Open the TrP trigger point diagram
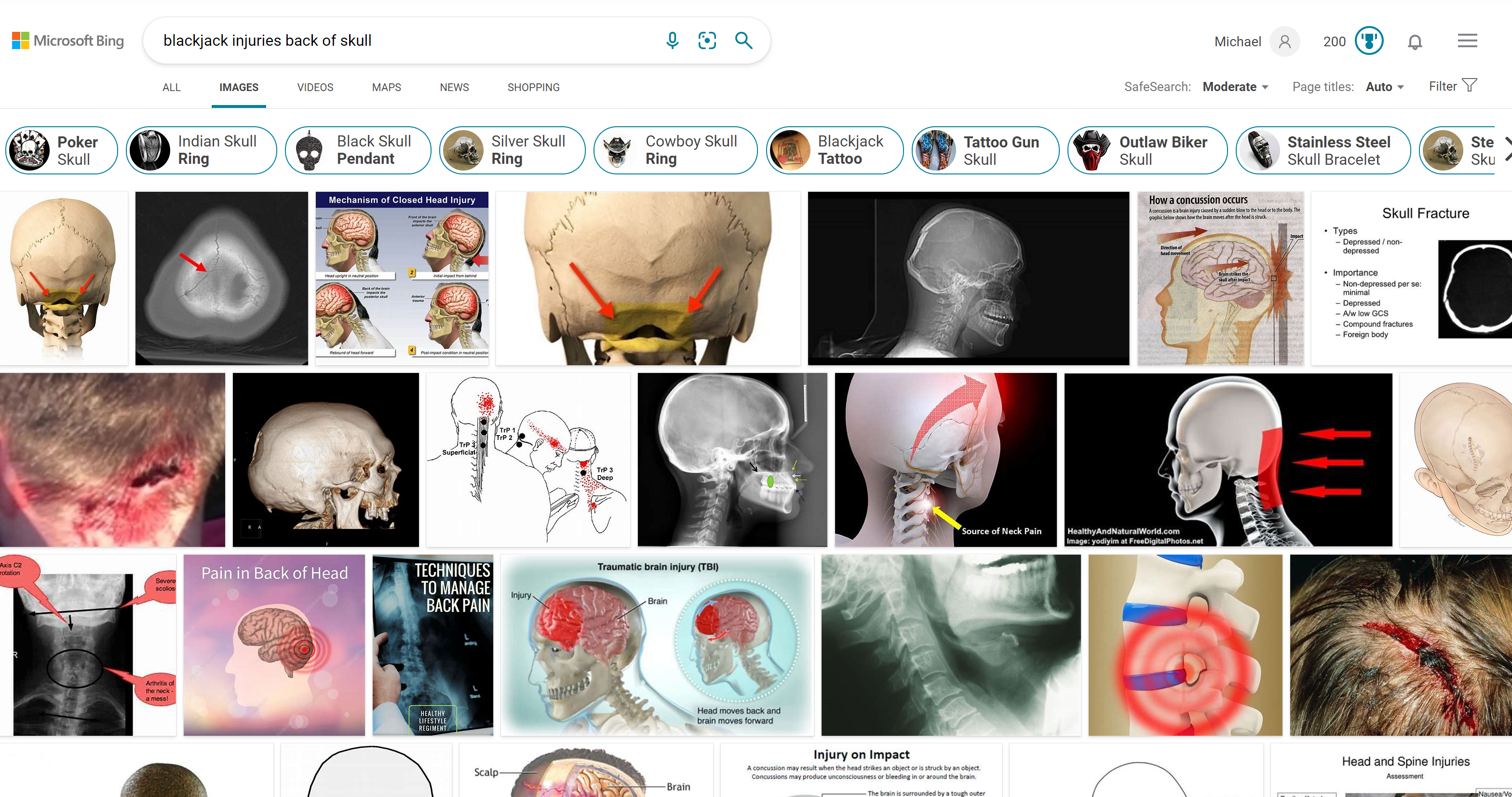 click(527, 460)
